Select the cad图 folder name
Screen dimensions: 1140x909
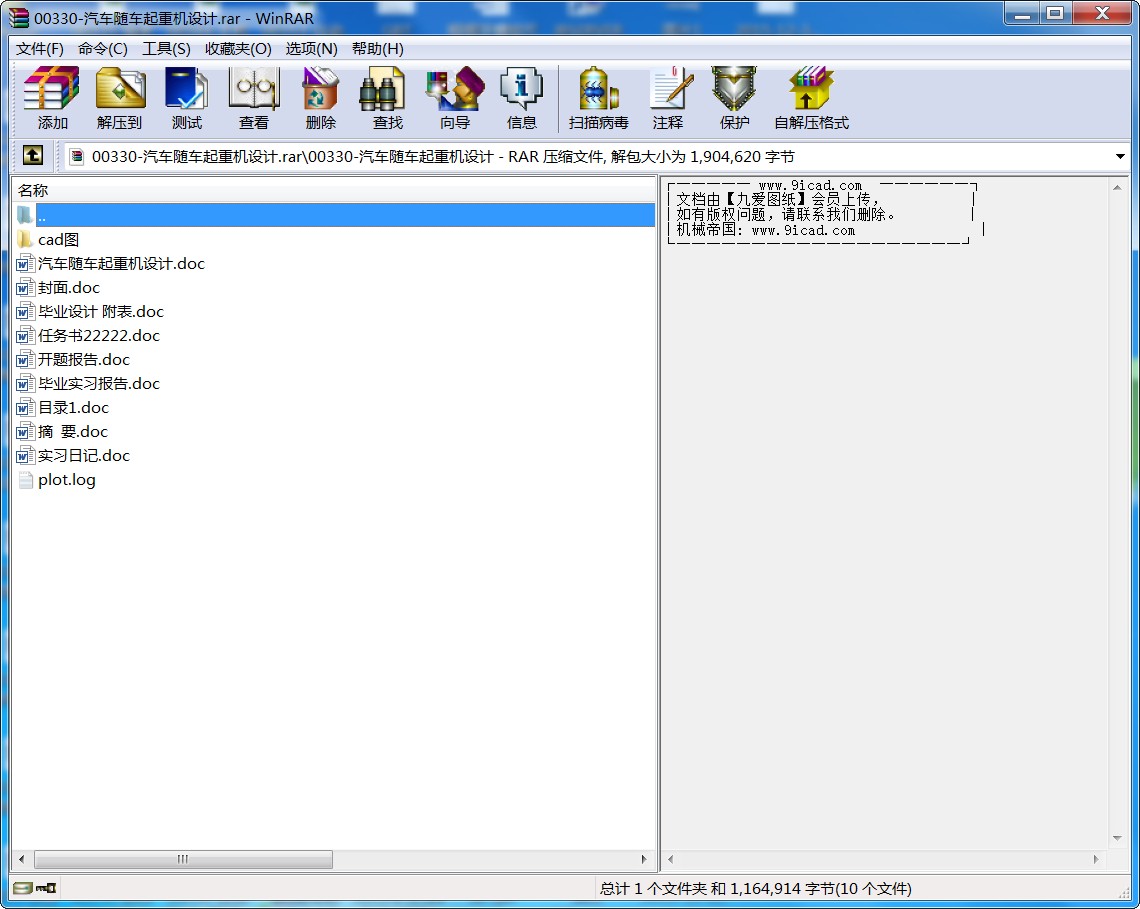click(x=58, y=239)
